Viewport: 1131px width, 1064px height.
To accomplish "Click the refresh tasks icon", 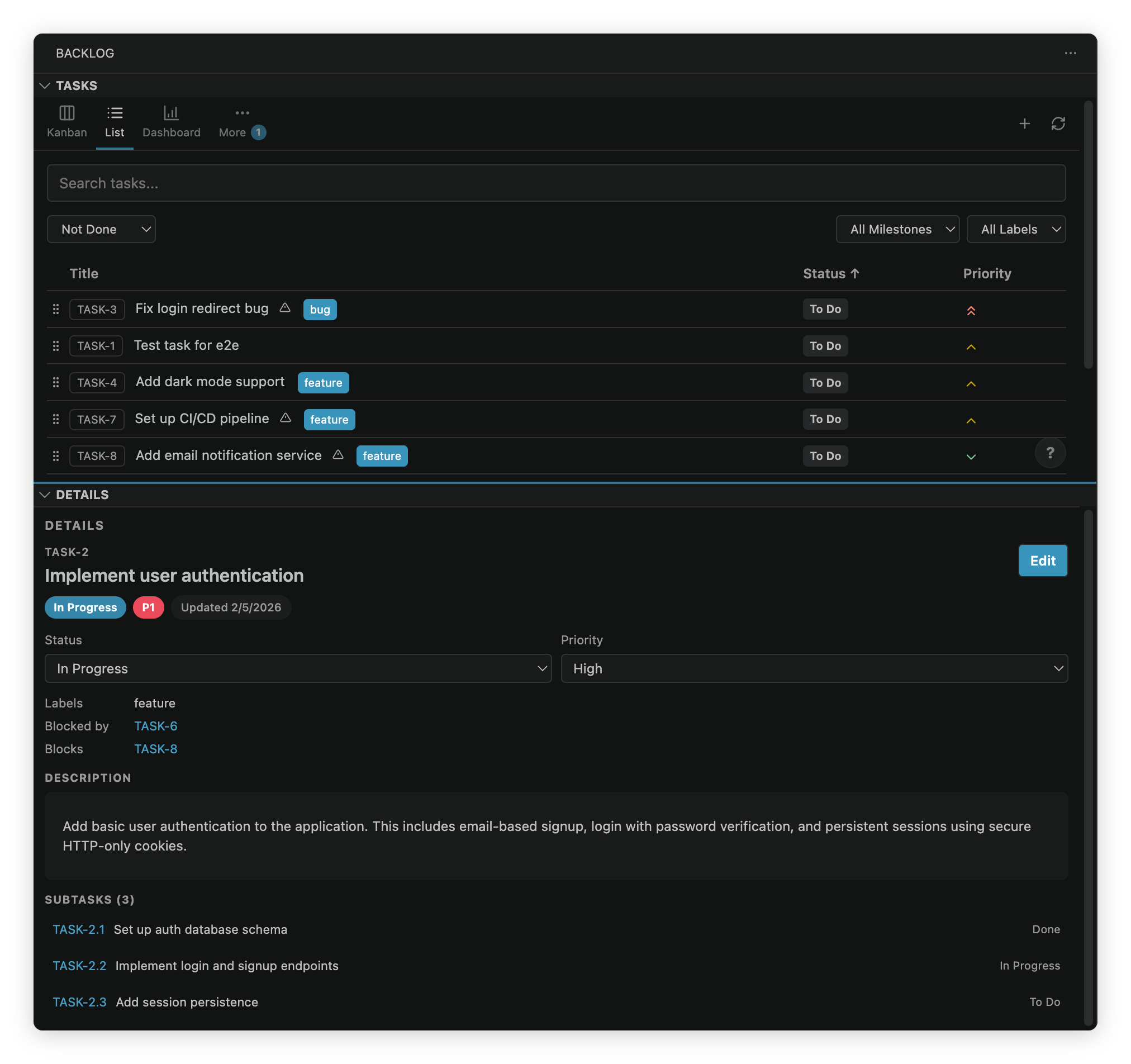I will coord(1058,123).
